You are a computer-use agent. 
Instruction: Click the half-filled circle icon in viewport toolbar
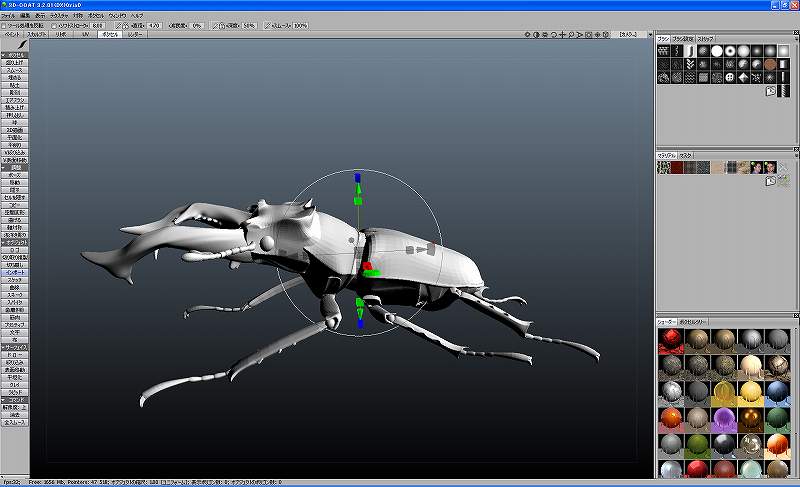pyautogui.click(x=536, y=35)
